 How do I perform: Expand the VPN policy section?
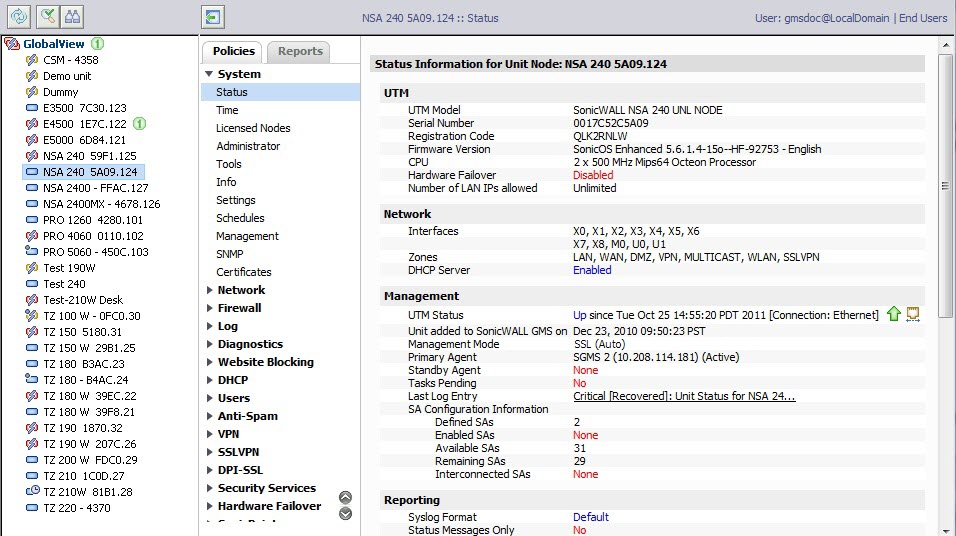click(x=209, y=434)
